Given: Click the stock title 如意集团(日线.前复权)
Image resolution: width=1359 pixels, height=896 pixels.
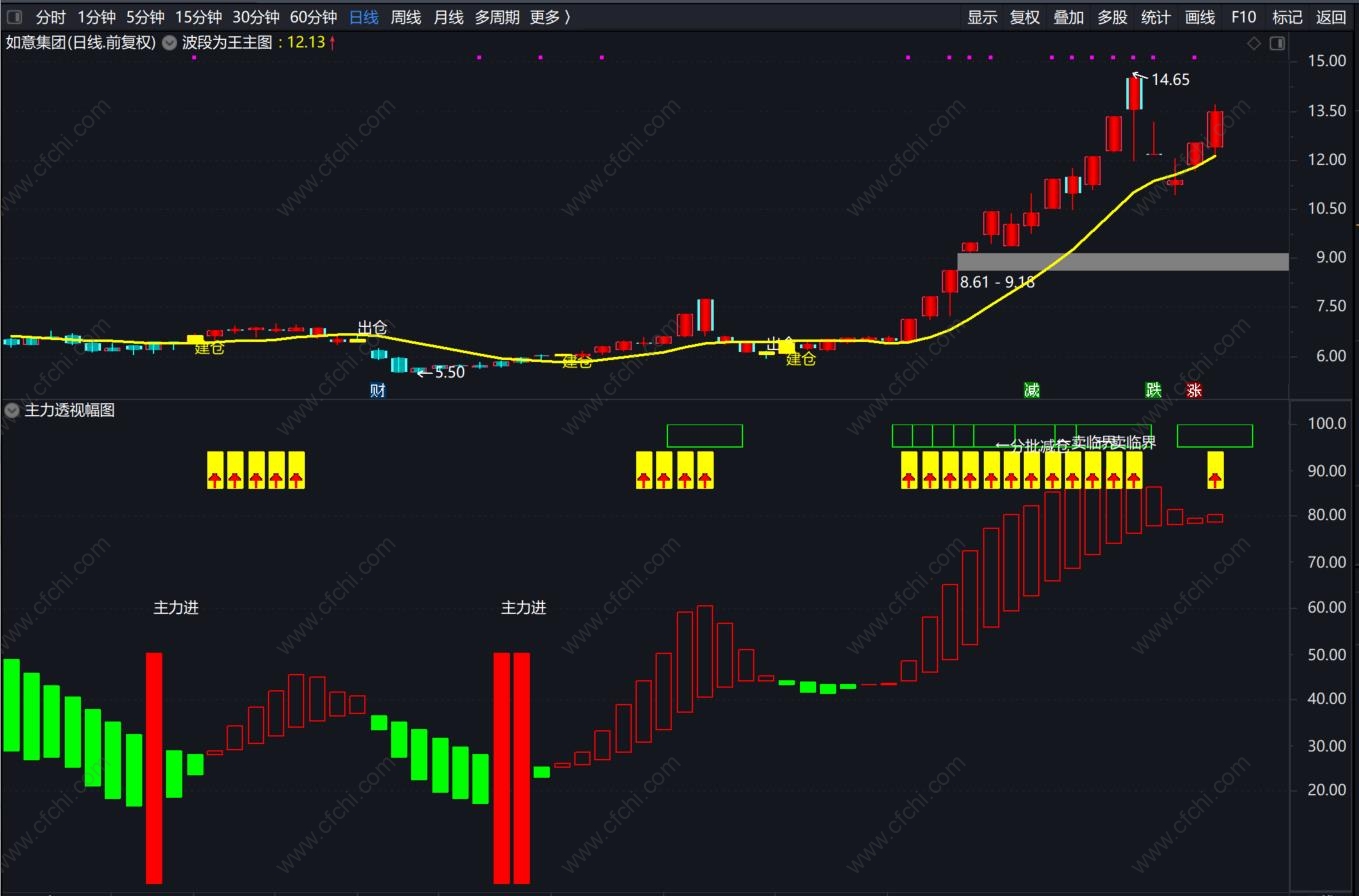Looking at the screenshot, I should [x=81, y=43].
